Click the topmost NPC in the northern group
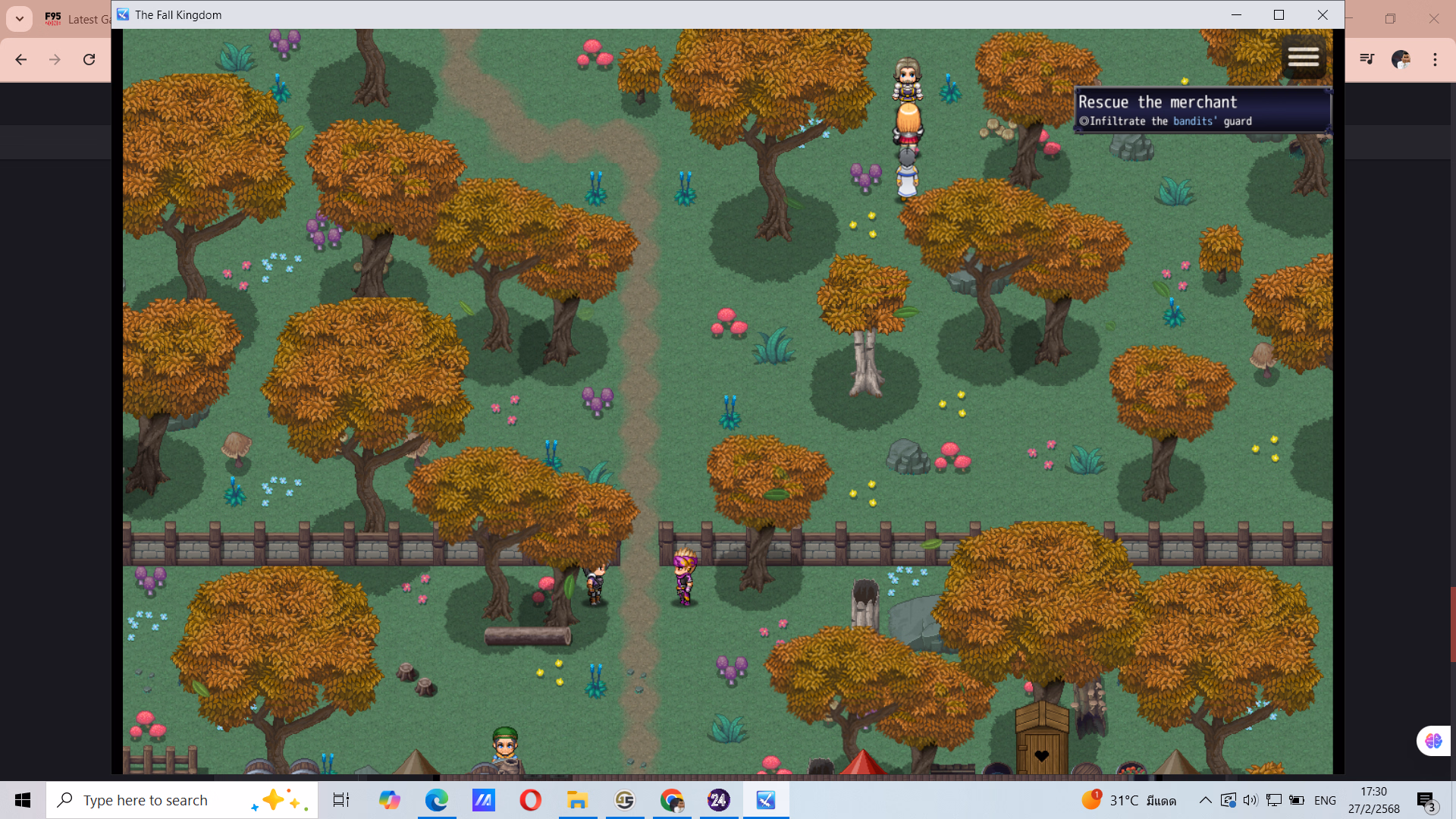The width and height of the screenshot is (1456, 819). click(x=908, y=79)
